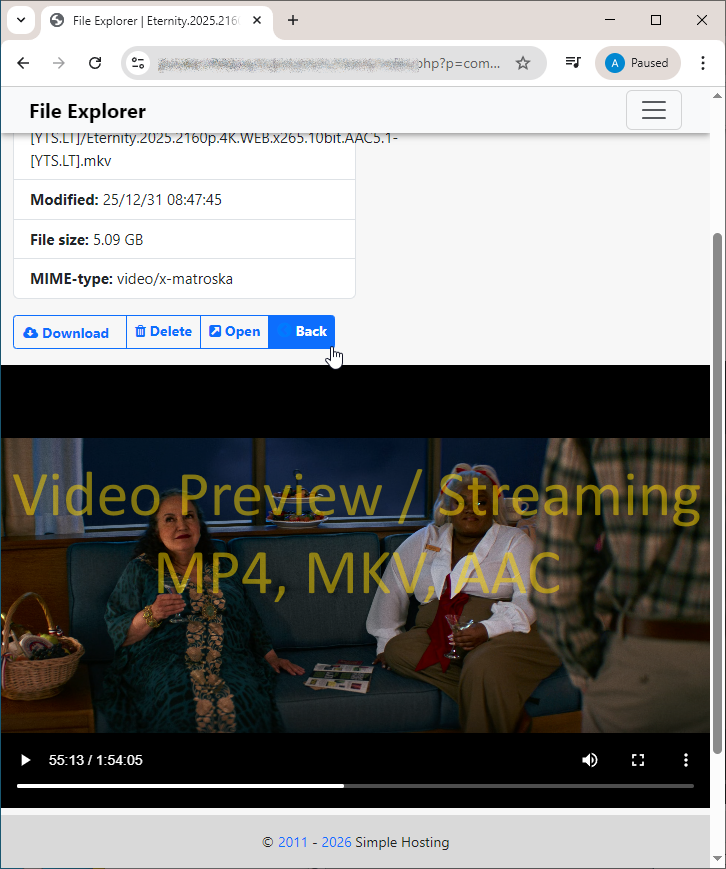
Task: Open media control icon in toolbar
Action: (x=573, y=63)
